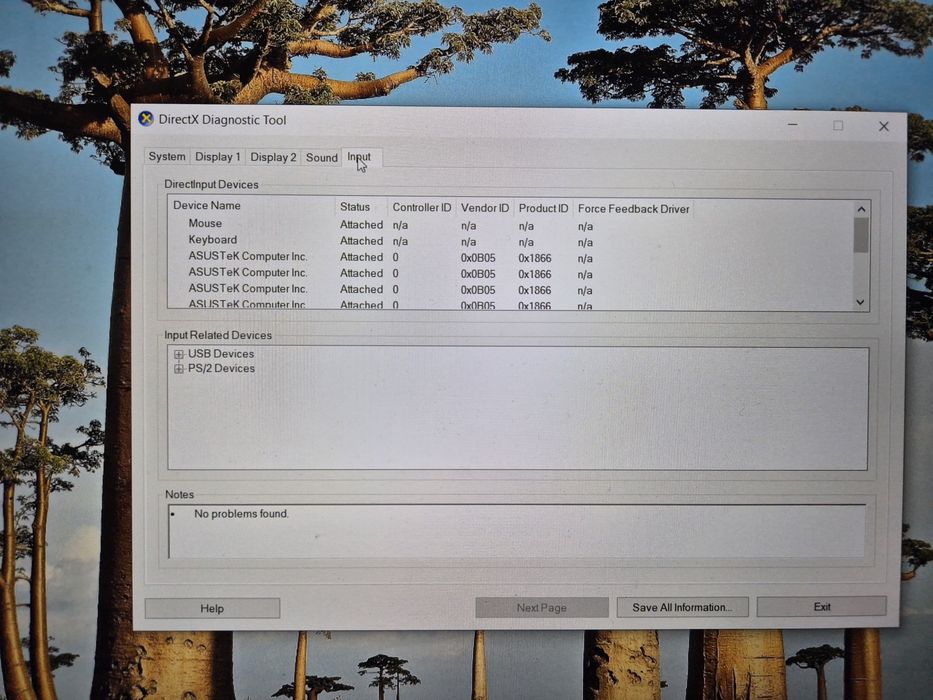This screenshot has width=933, height=700.
Task: Select the USB Devices label
Action: tap(221, 354)
